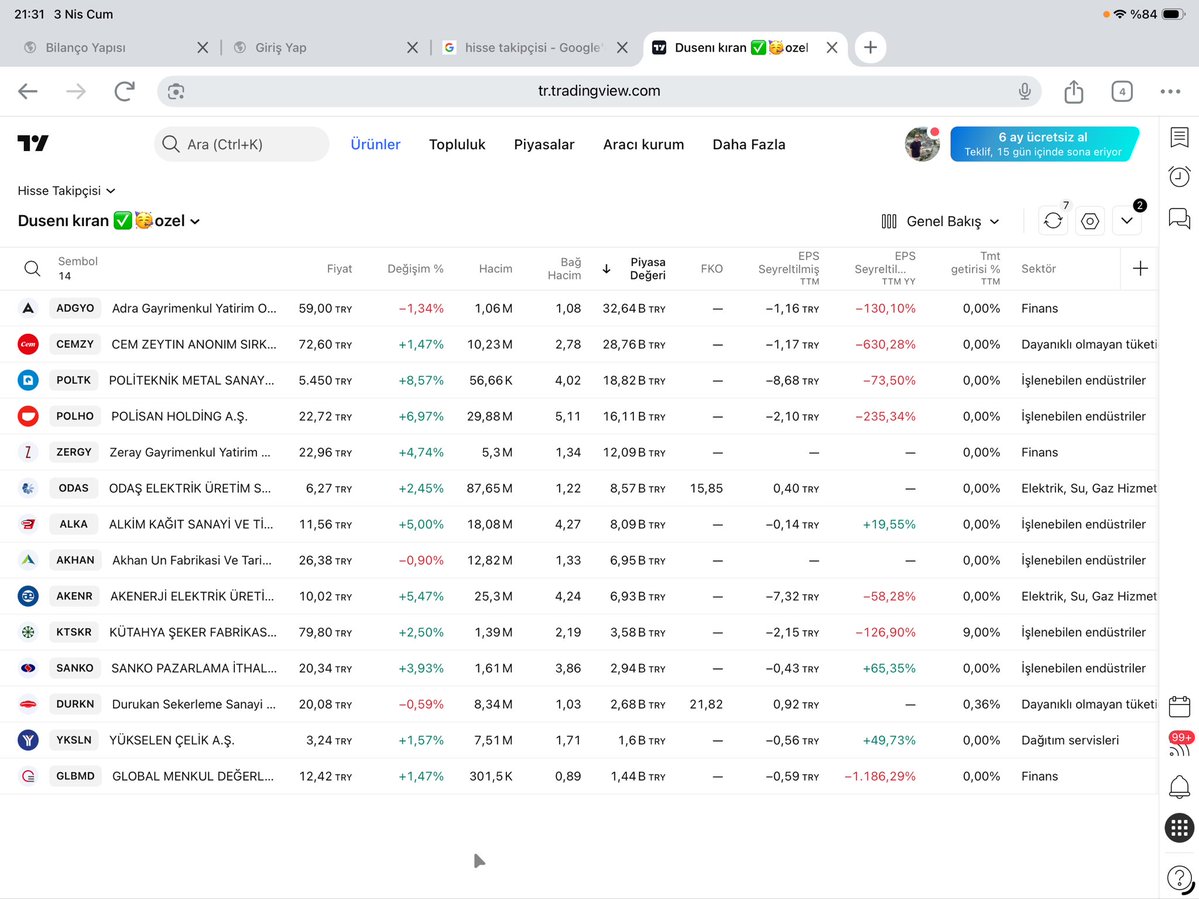This screenshot has height=899, width=1199.
Task: Go back with the browser back arrow
Action: pyautogui.click(x=28, y=92)
